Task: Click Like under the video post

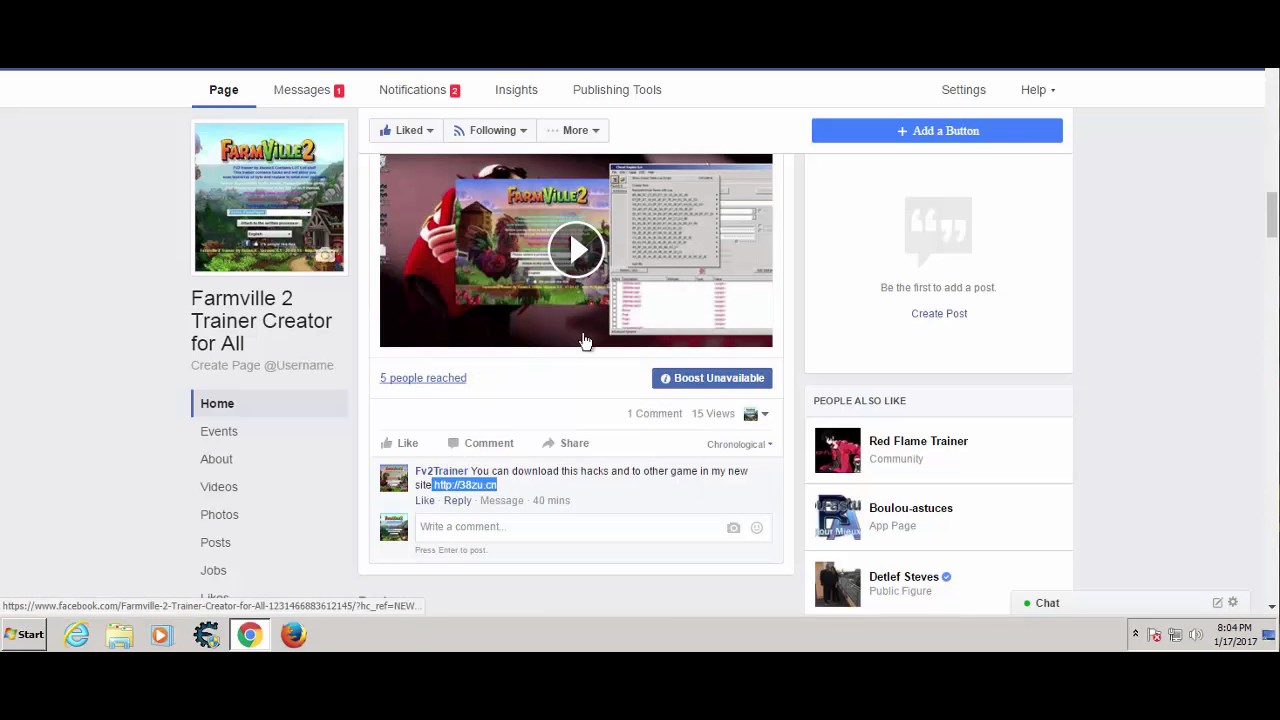Action: 399,443
